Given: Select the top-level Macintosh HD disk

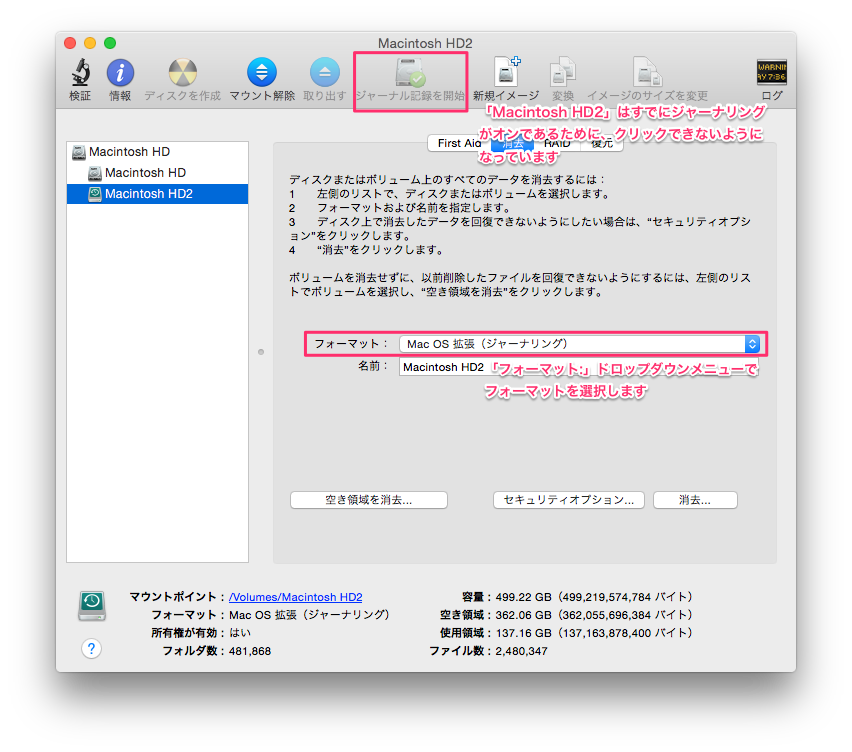Looking at the screenshot, I should coord(157,152).
